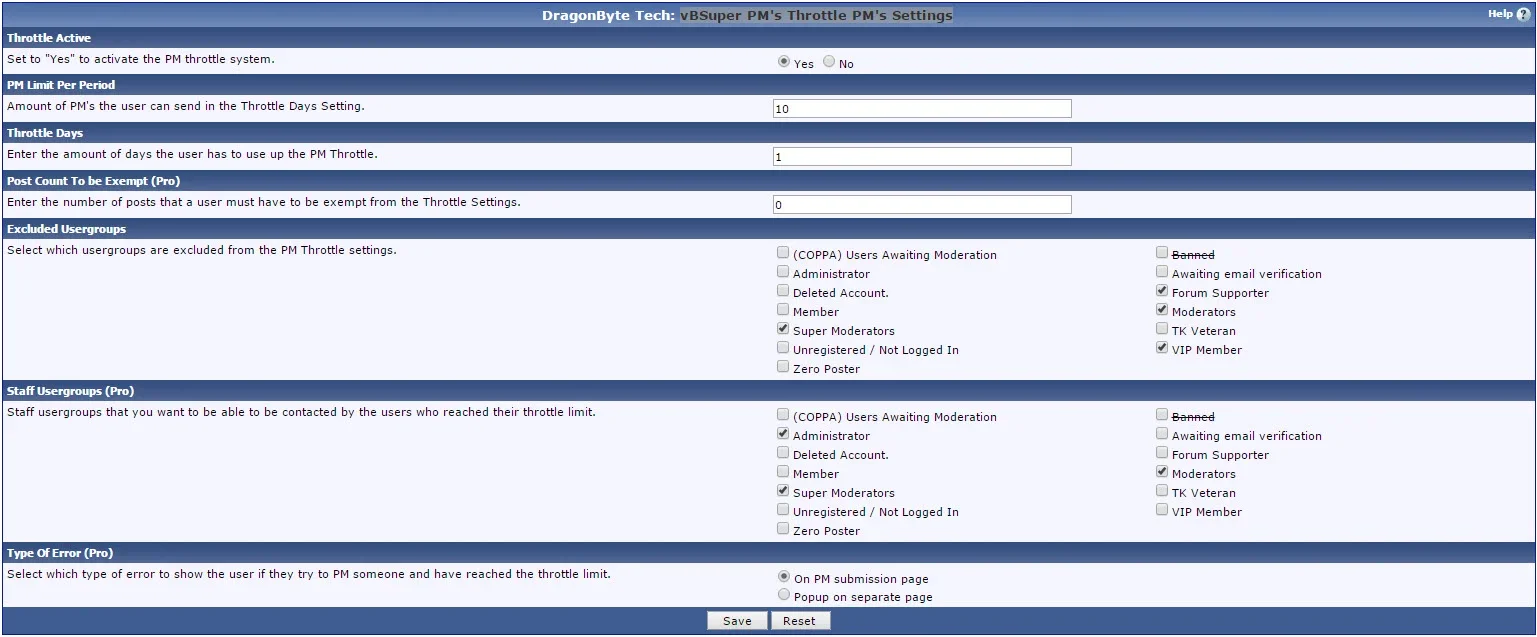
Task: Uncheck Moderators in Excluded Usergroups
Action: [x=1162, y=310]
